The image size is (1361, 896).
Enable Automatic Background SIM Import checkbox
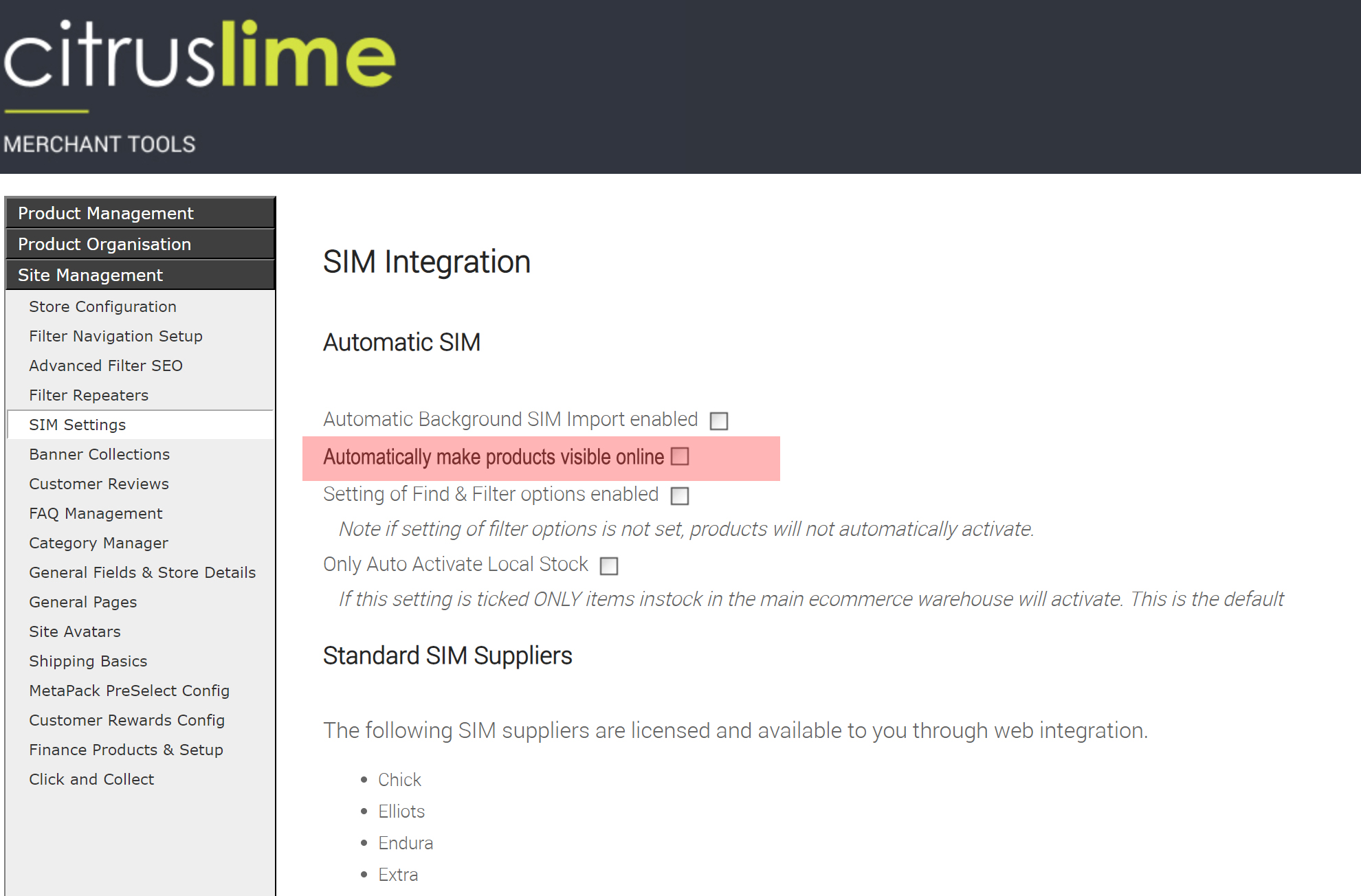(719, 421)
